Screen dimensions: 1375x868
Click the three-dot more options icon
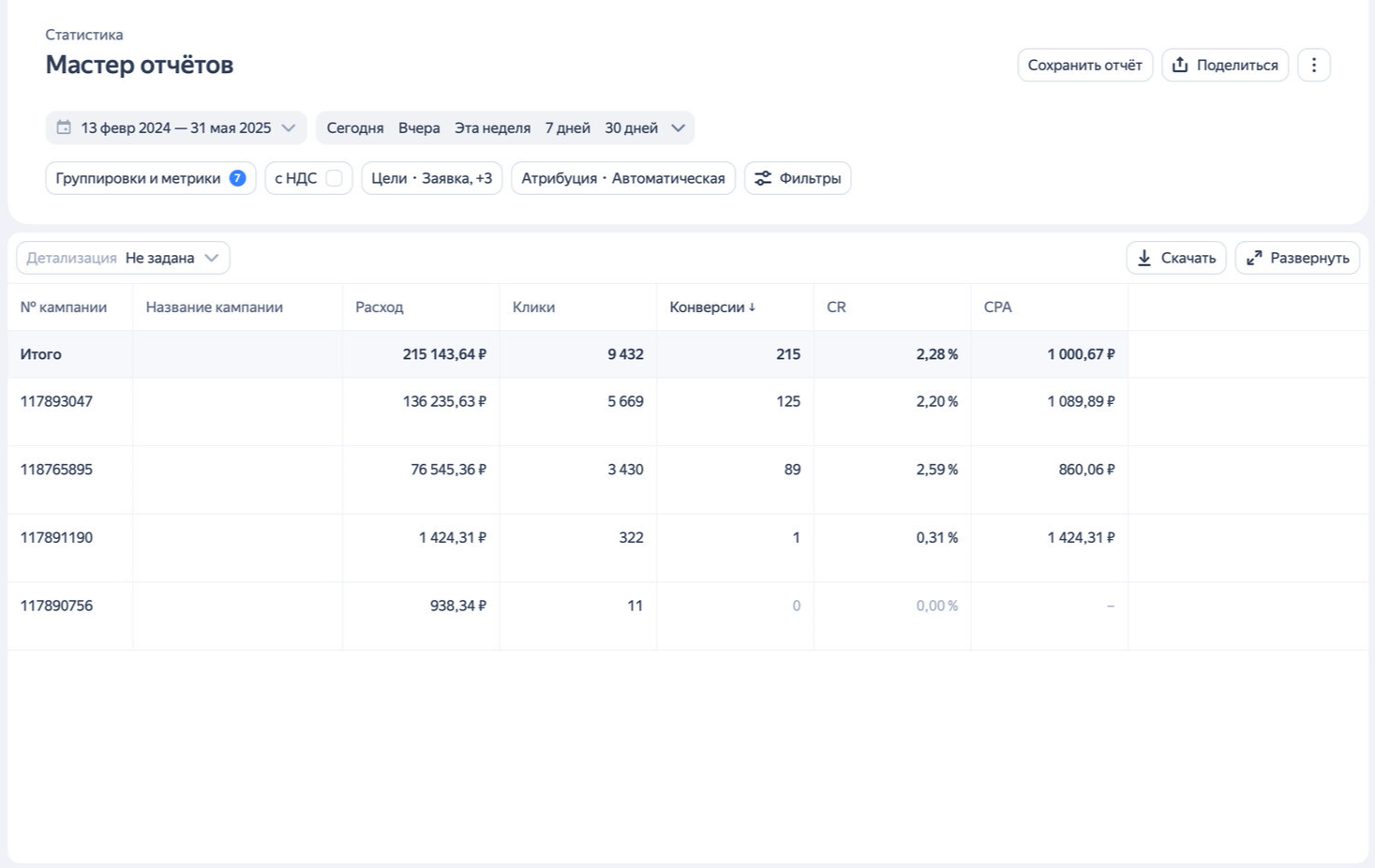pyautogui.click(x=1313, y=65)
